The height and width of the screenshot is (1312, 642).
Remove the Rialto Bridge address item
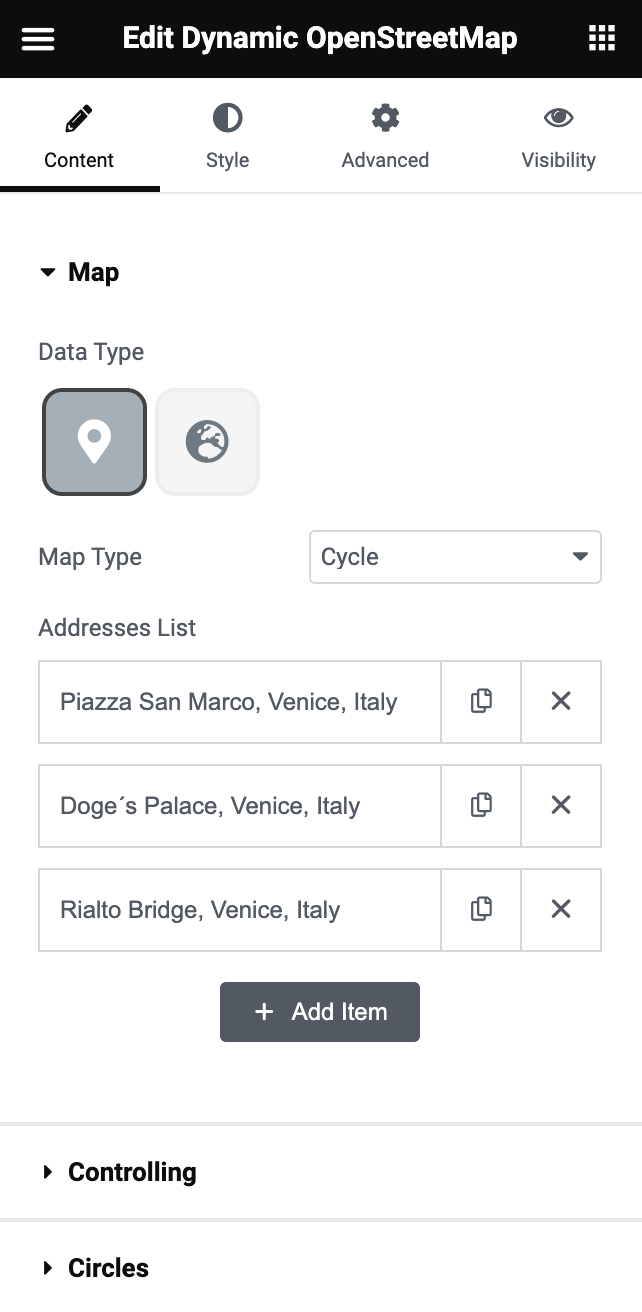[561, 909]
